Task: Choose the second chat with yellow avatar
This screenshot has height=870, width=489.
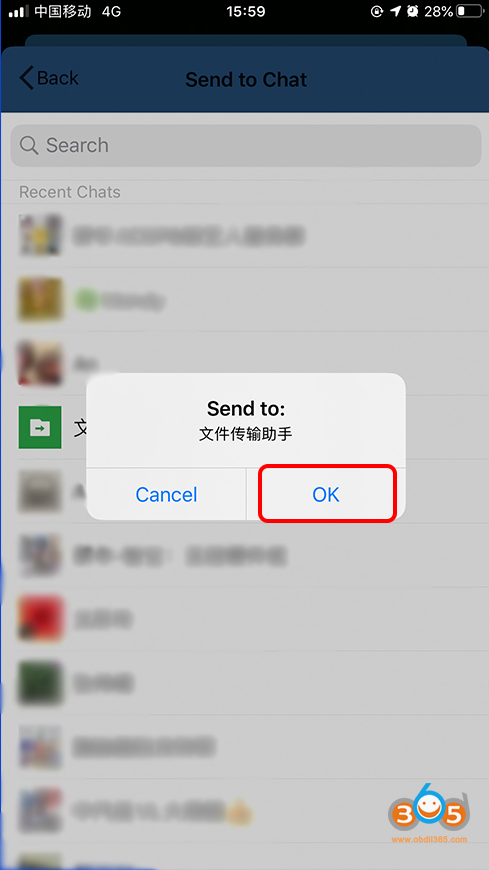Action: [40, 300]
